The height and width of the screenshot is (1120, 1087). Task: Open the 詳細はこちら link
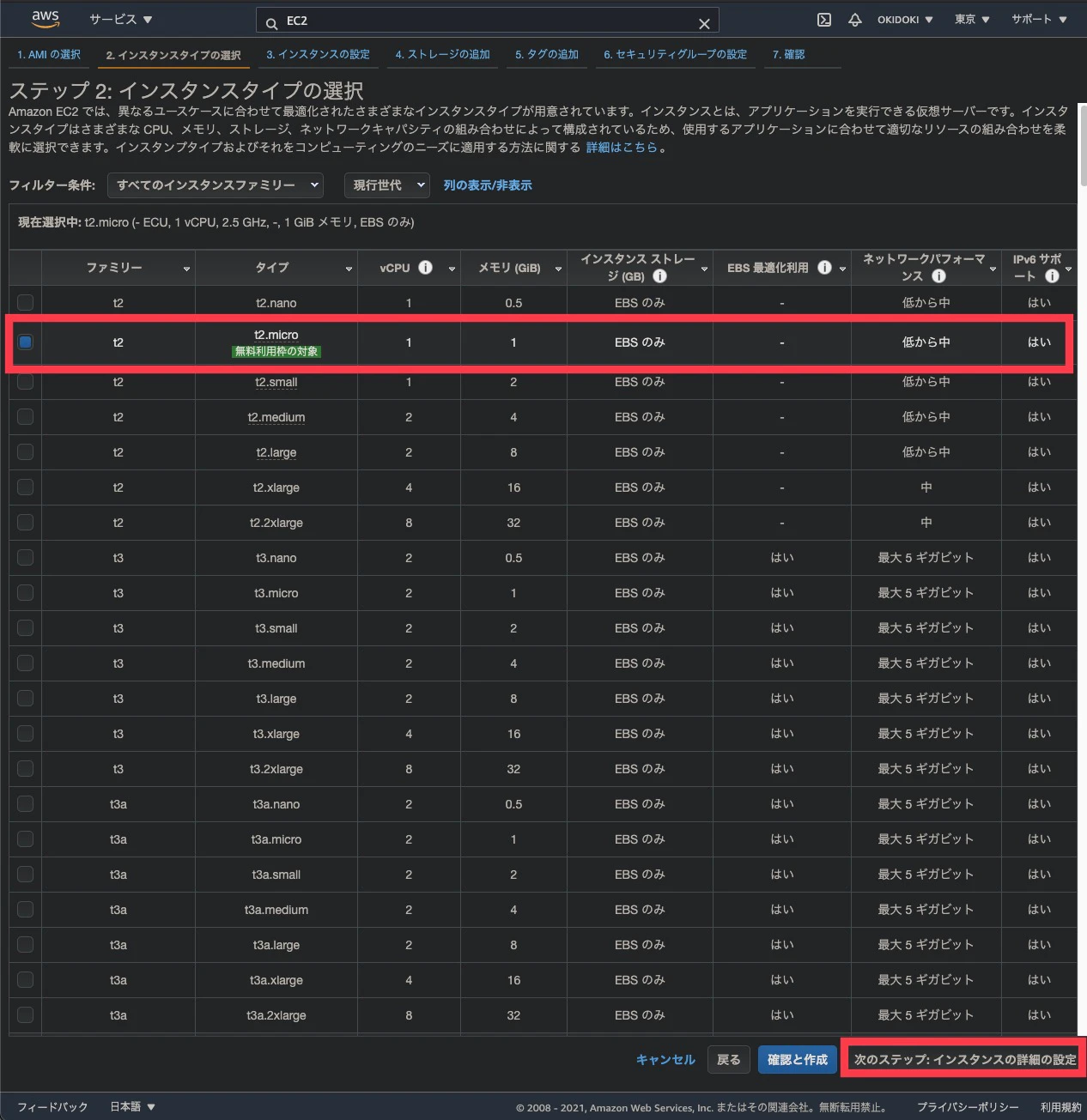point(622,148)
